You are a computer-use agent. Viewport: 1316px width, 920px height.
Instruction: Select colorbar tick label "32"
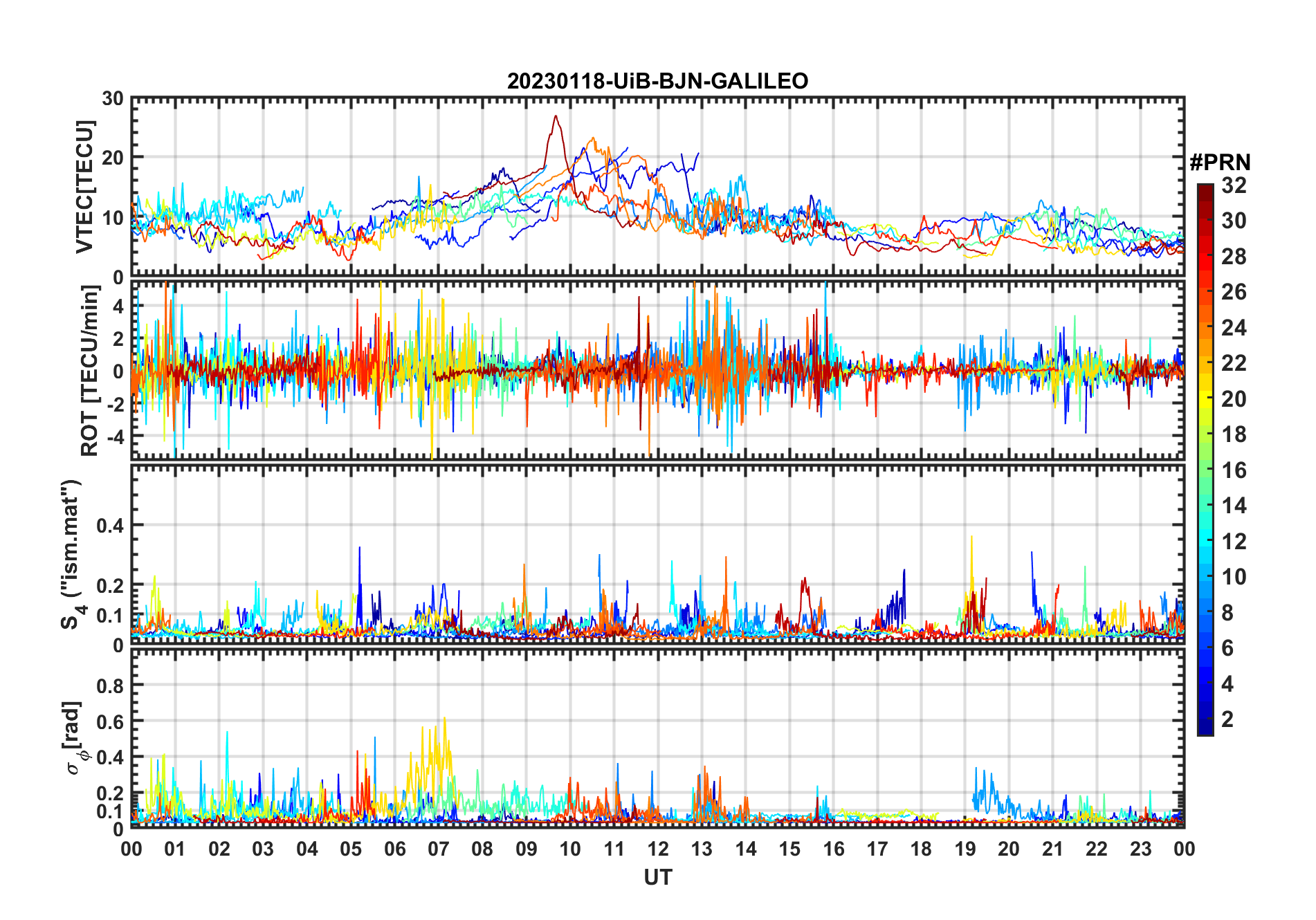point(1234,185)
